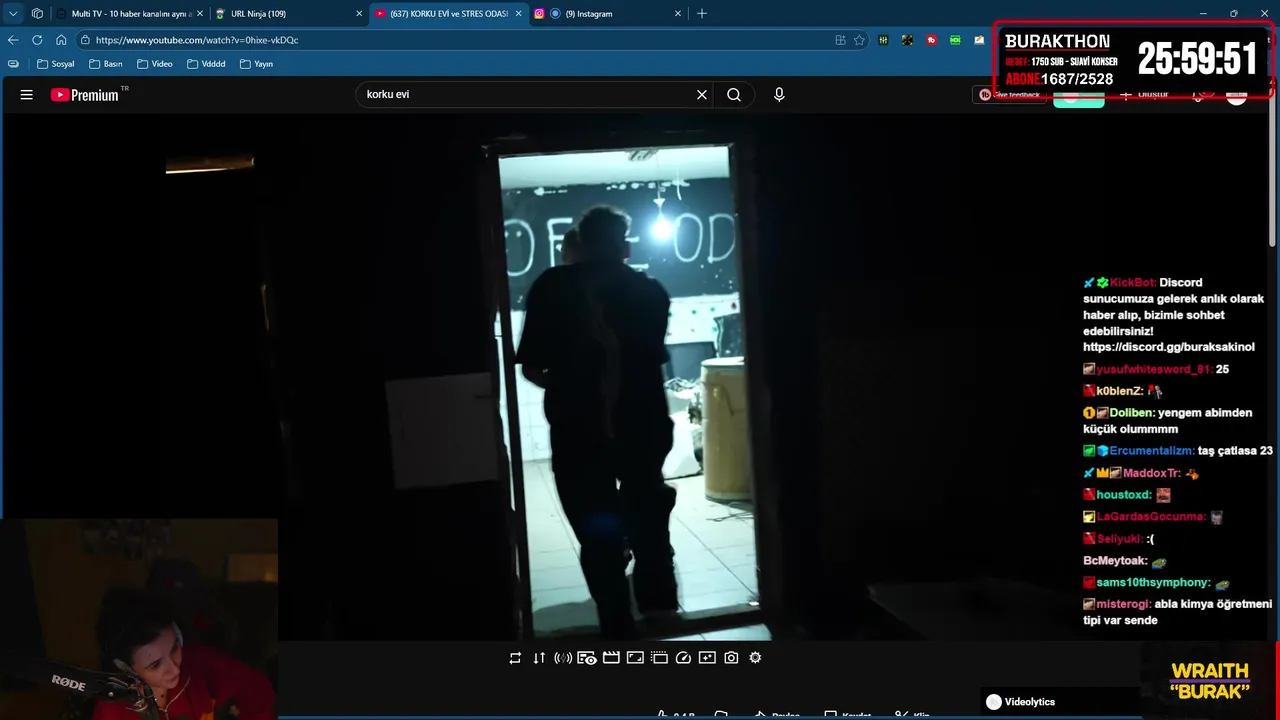Click the pop-up player window icon

(x=659, y=658)
